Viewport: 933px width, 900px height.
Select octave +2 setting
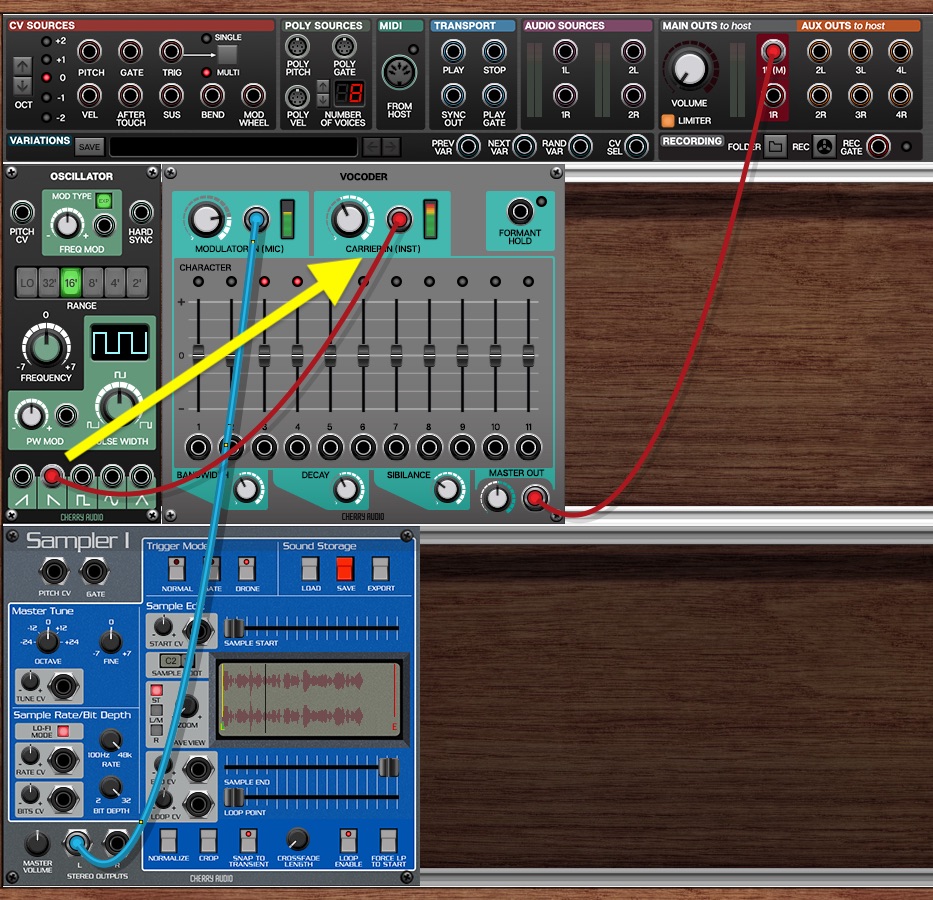(46, 41)
